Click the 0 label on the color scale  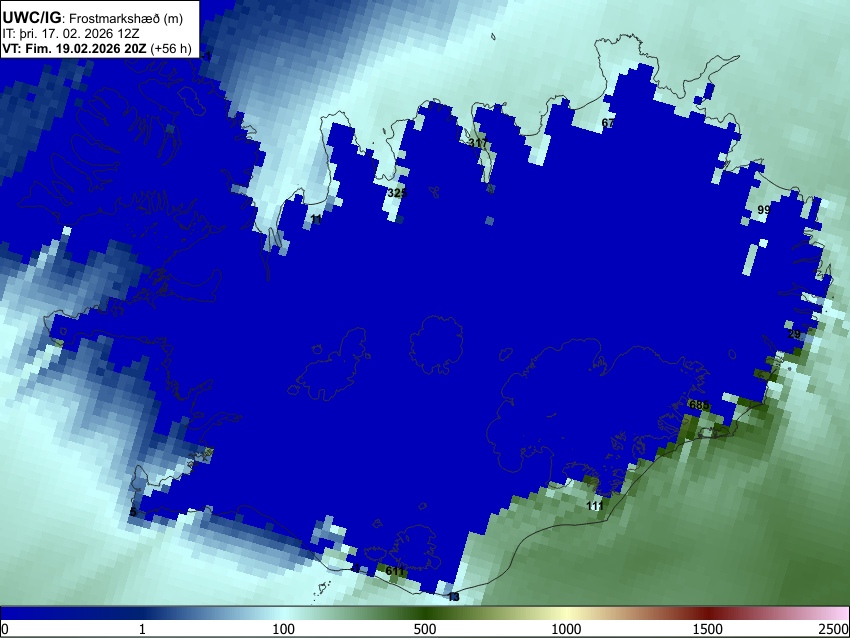click(5, 629)
